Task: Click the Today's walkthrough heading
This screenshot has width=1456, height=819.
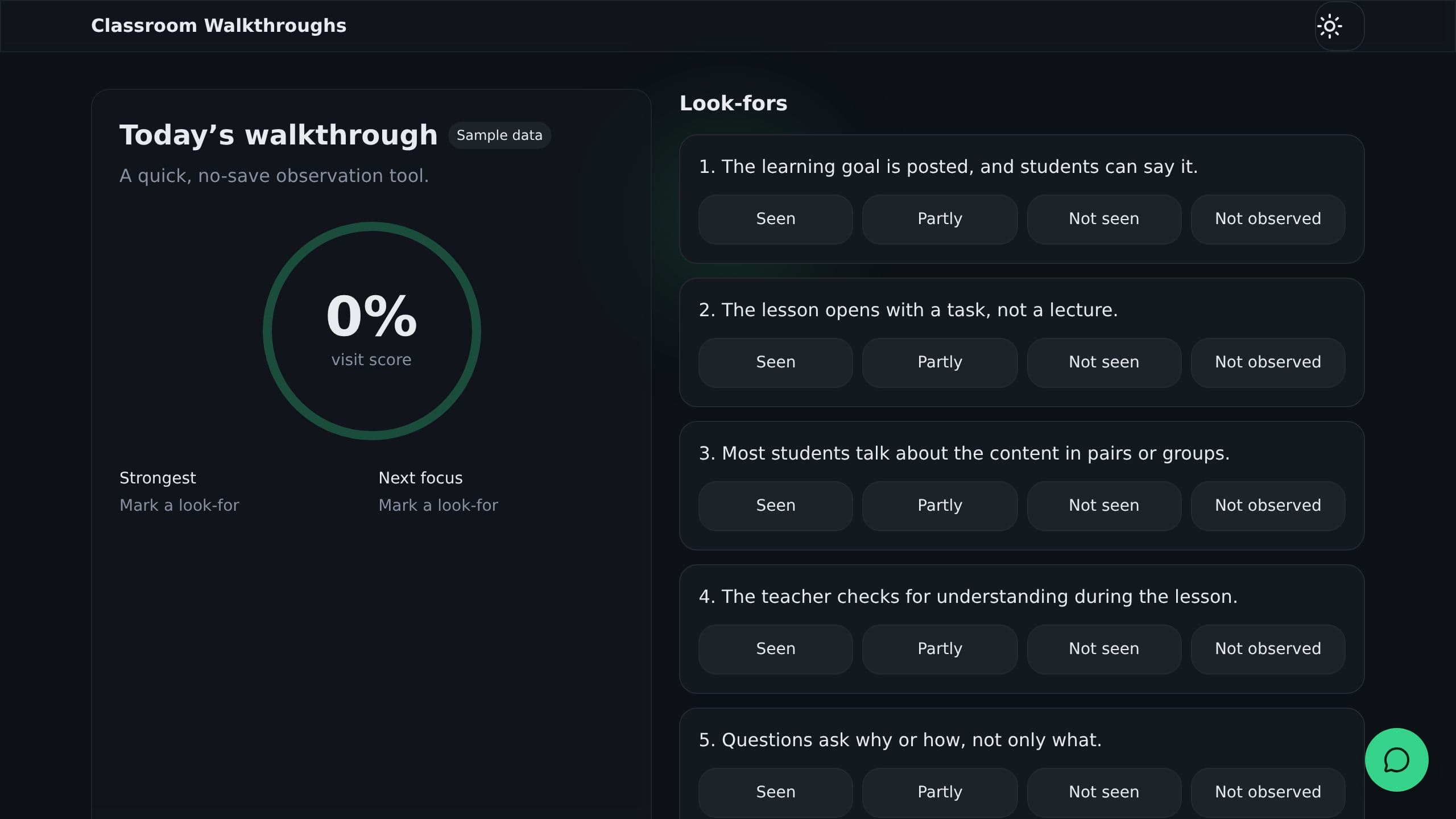Action: (278, 135)
